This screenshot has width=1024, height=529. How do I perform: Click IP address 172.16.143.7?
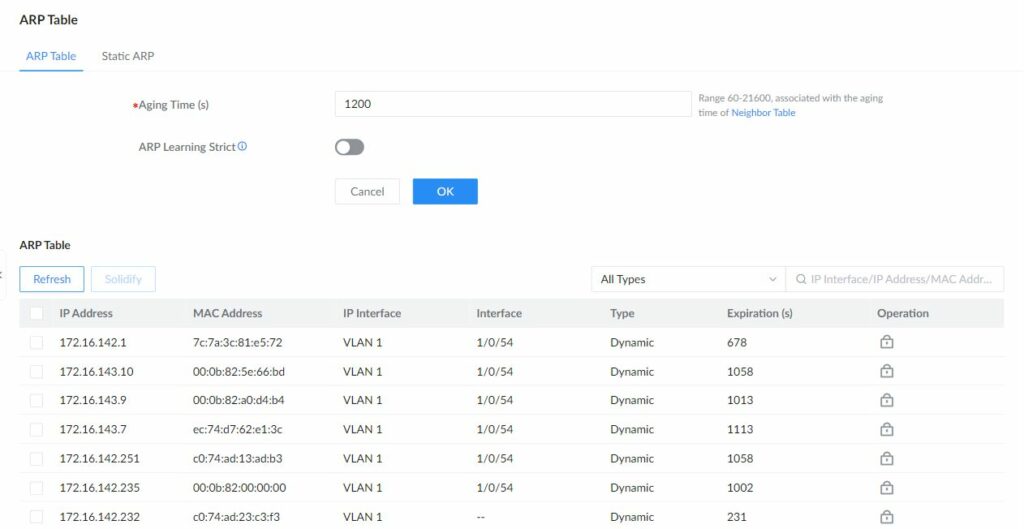(93, 429)
